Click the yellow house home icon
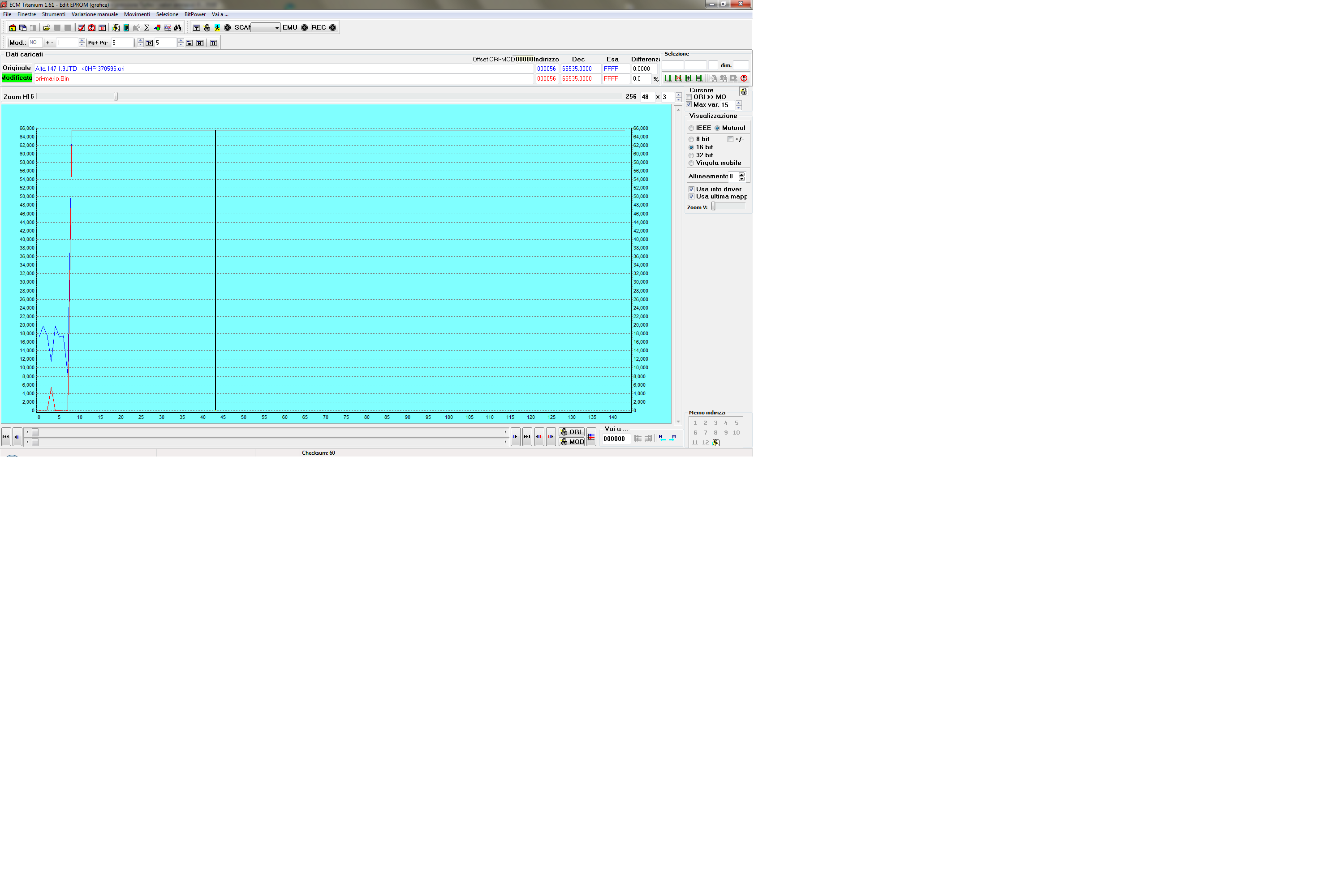 pos(13,27)
